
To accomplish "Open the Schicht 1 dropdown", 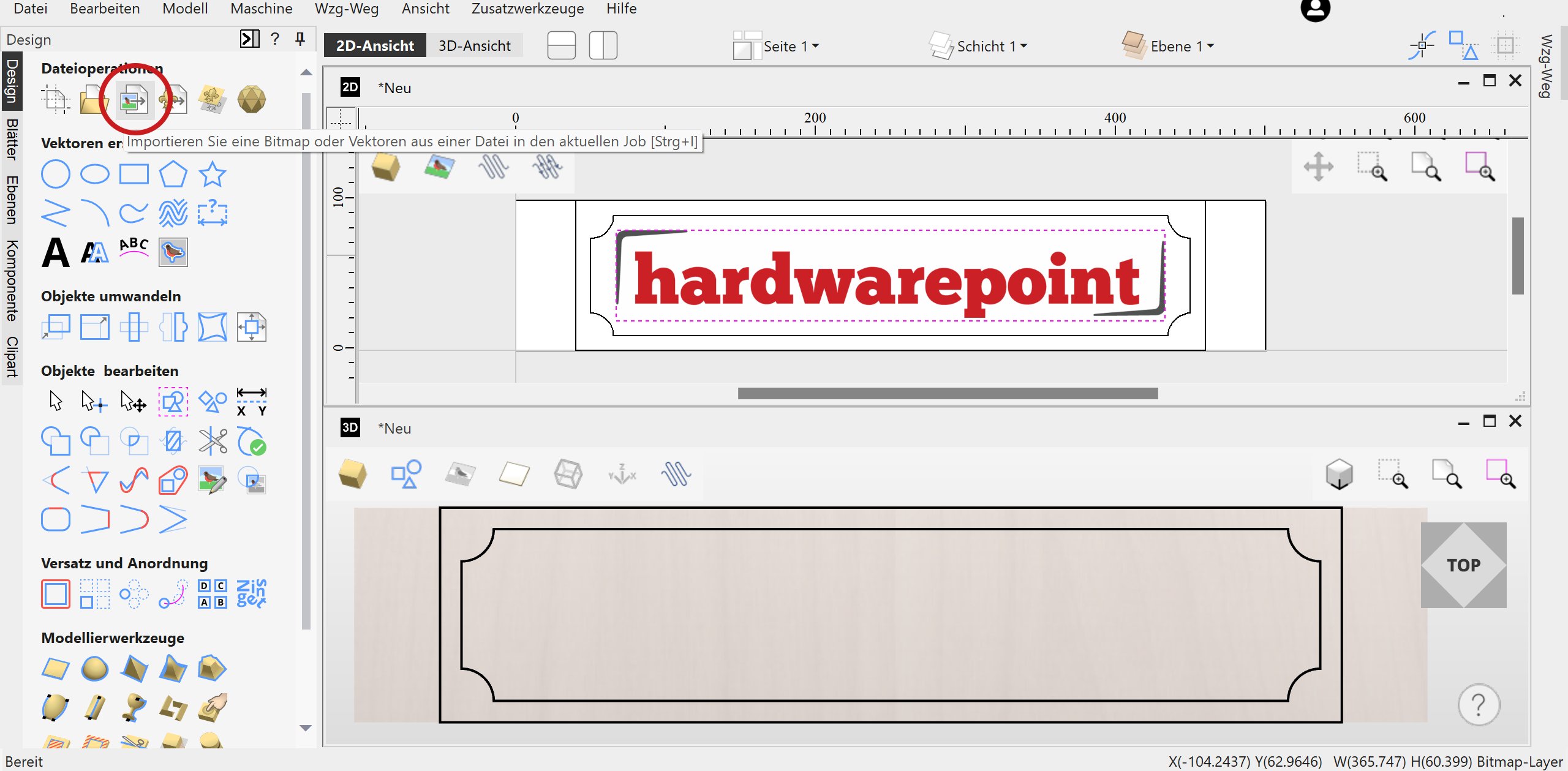I will pos(978,46).
